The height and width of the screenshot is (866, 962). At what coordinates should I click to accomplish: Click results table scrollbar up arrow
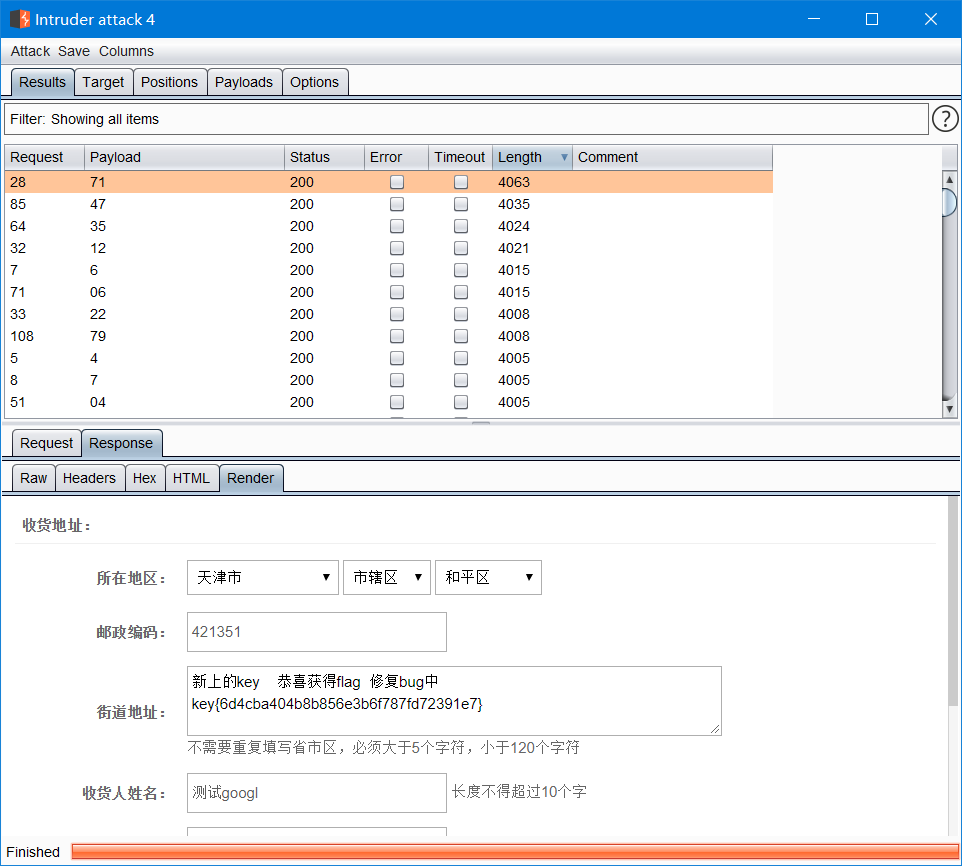(x=949, y=179)
